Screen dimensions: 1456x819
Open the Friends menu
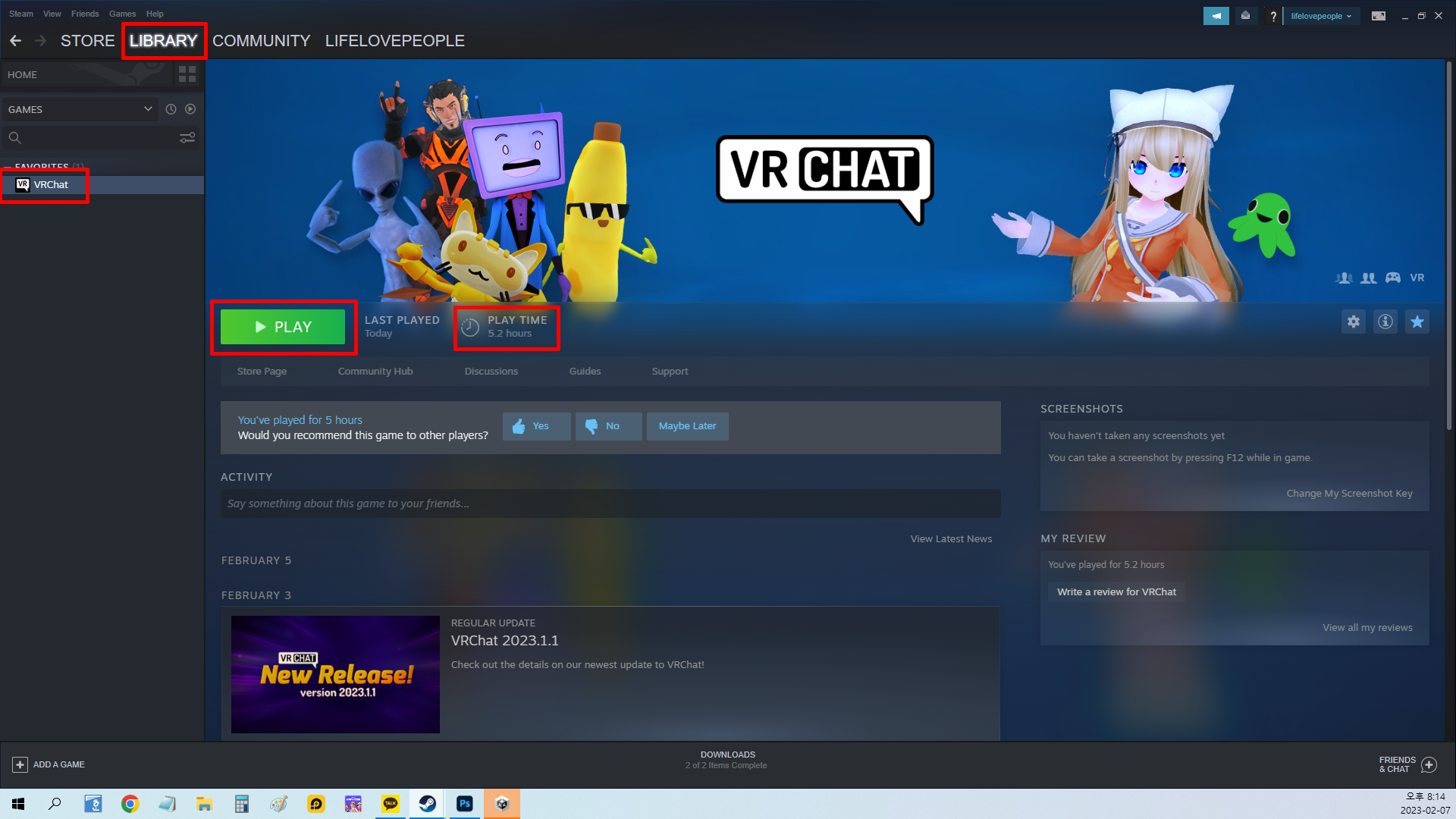tap(85, 14)
